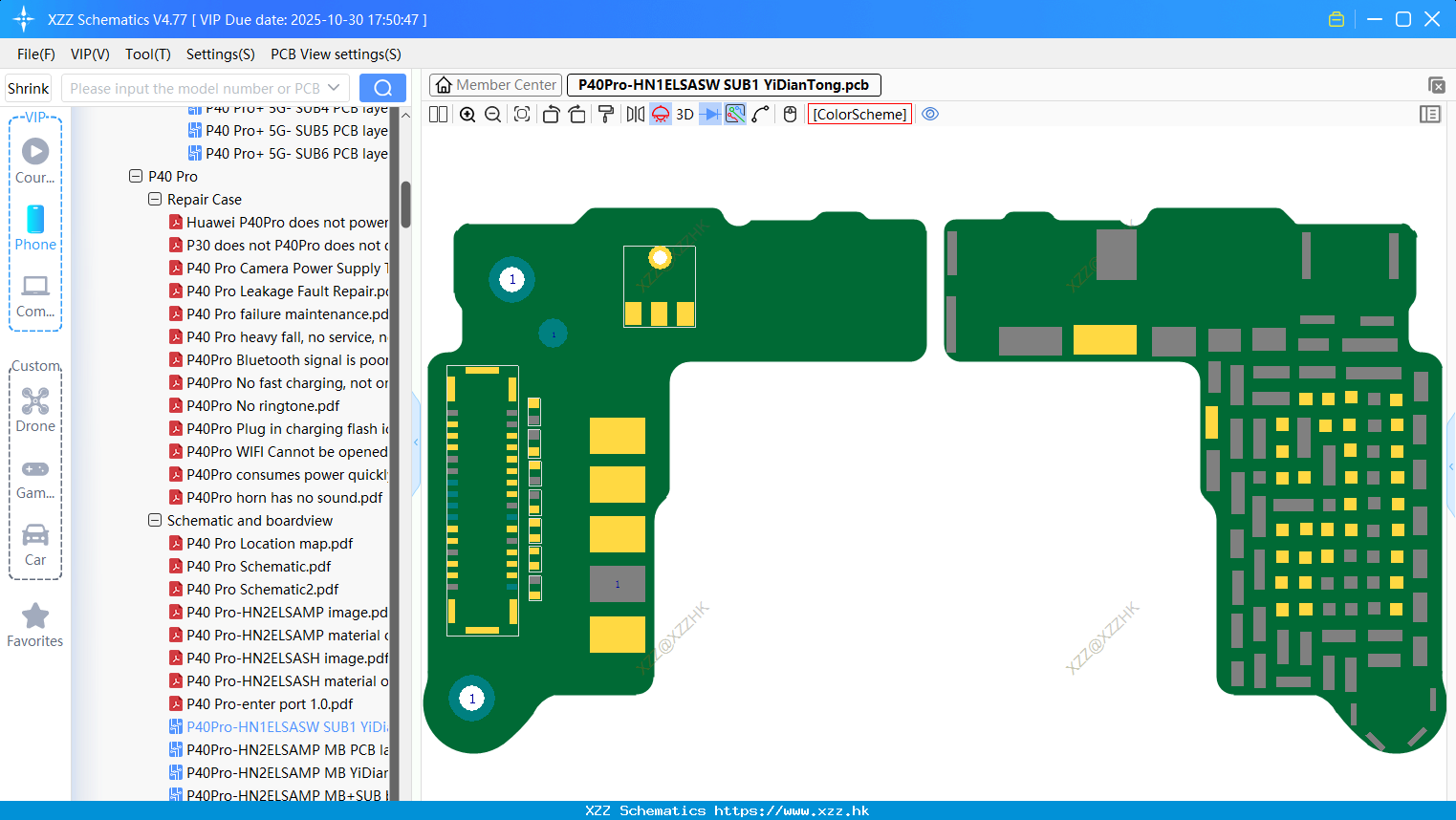Select the curved trace tool
The image size is (1456, 820).
click(761, 115)
